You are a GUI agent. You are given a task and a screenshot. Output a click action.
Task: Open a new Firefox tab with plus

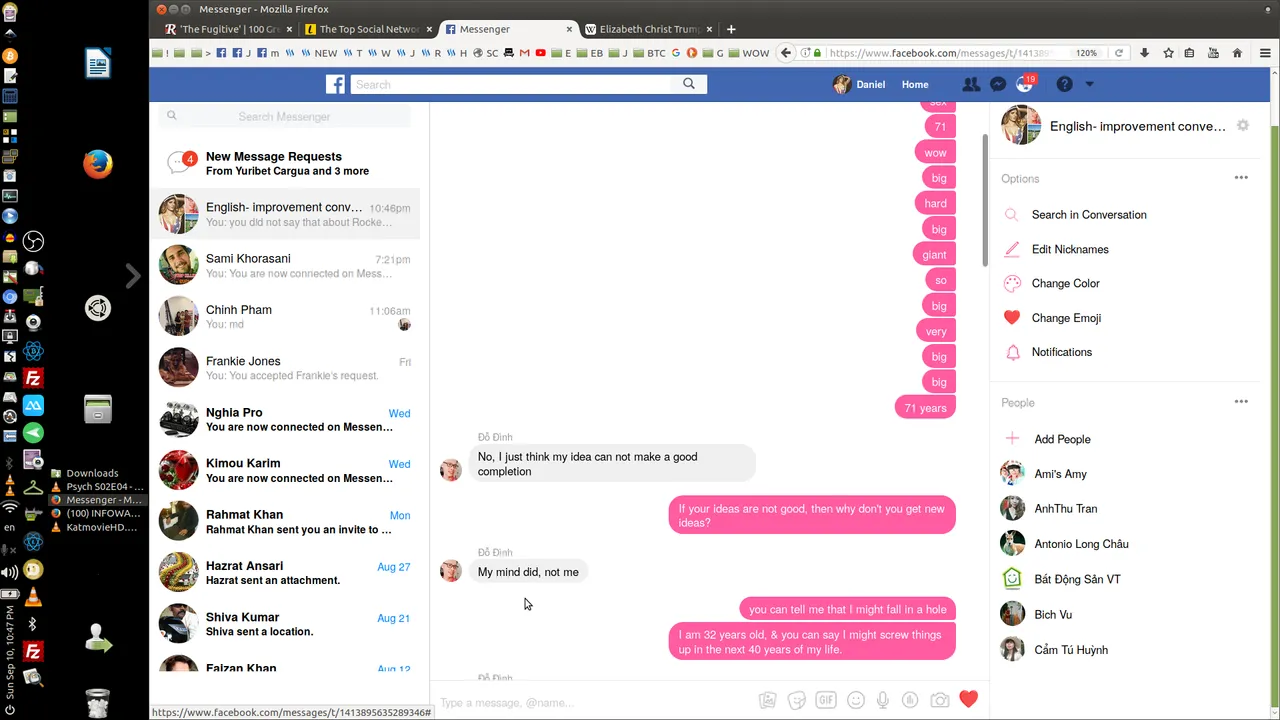[x=731, y=29]
